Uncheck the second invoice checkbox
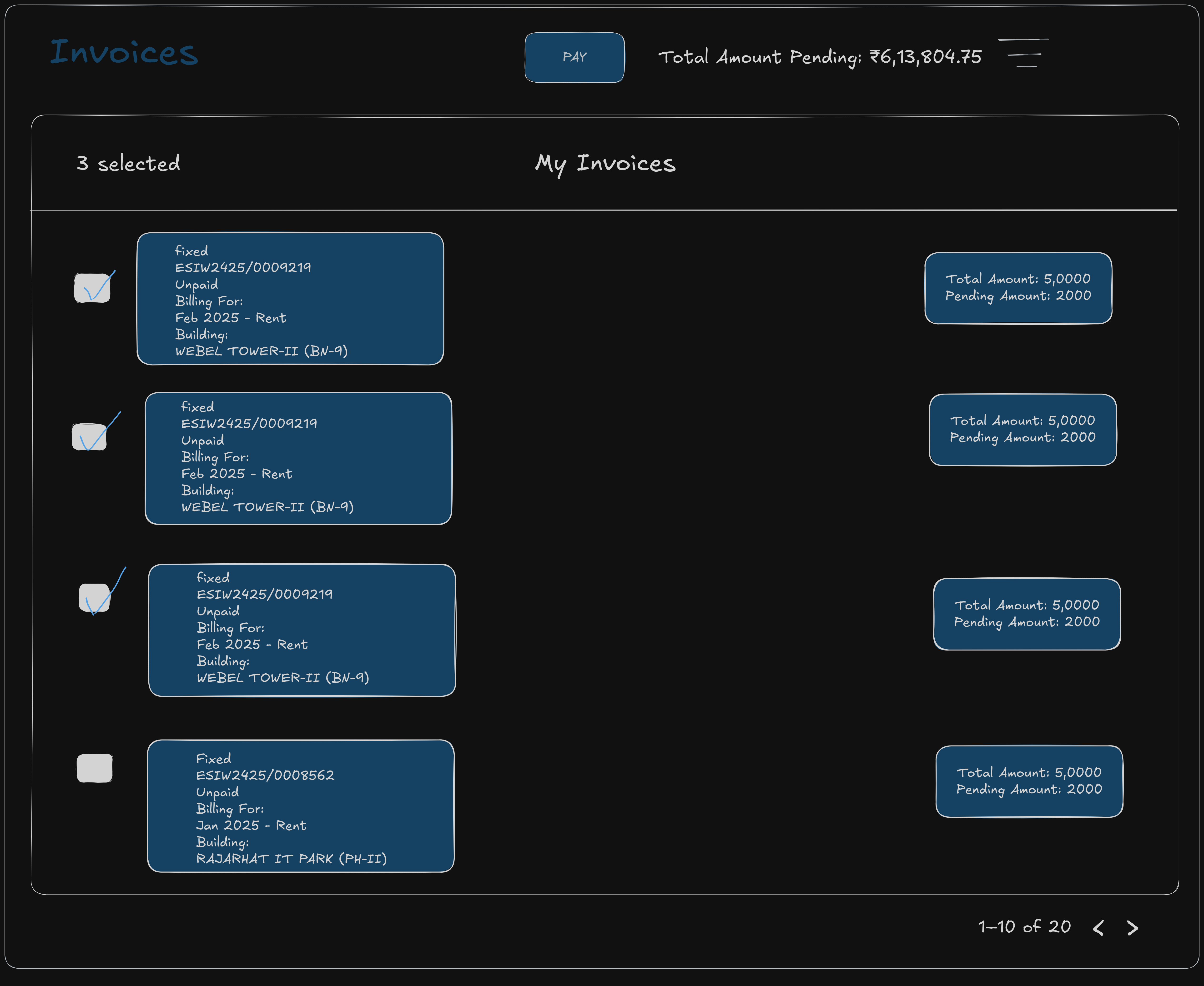This screenshot has height=986, width=1204. click(89, 437)
